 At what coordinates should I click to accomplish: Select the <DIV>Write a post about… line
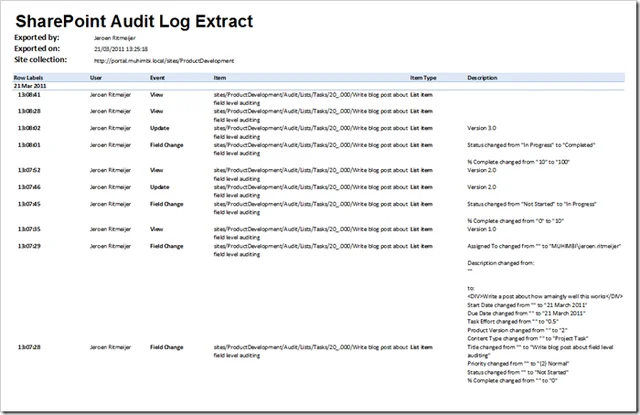coord(545,297)
